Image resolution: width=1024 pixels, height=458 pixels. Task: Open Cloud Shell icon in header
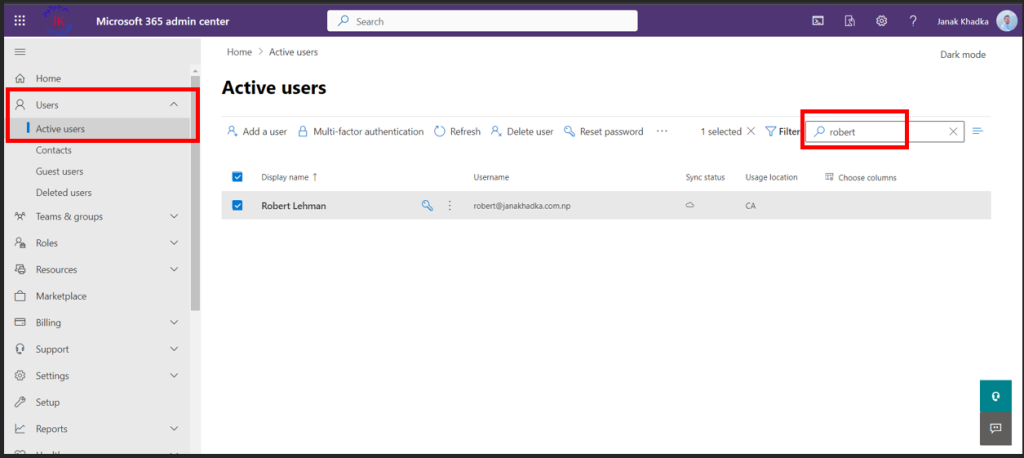click(x=818, y=21)
